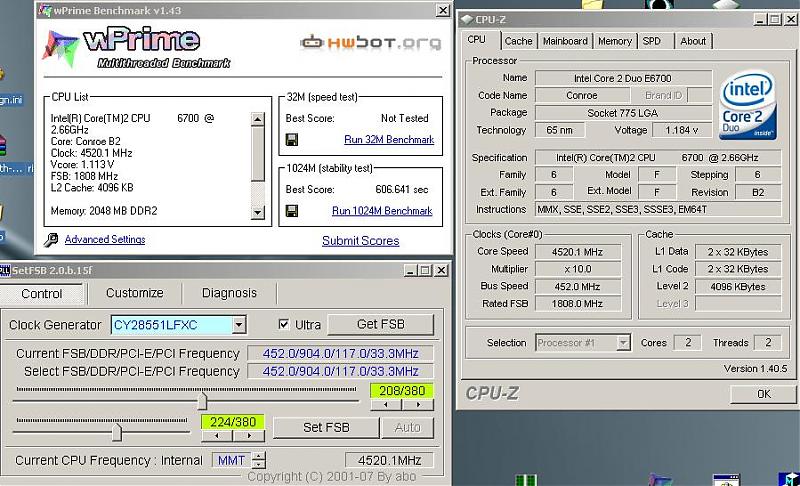Click the wPrime desktop icon at bottom
The width and height of the screenshot is (800, 486).
[x=660, y=480]
